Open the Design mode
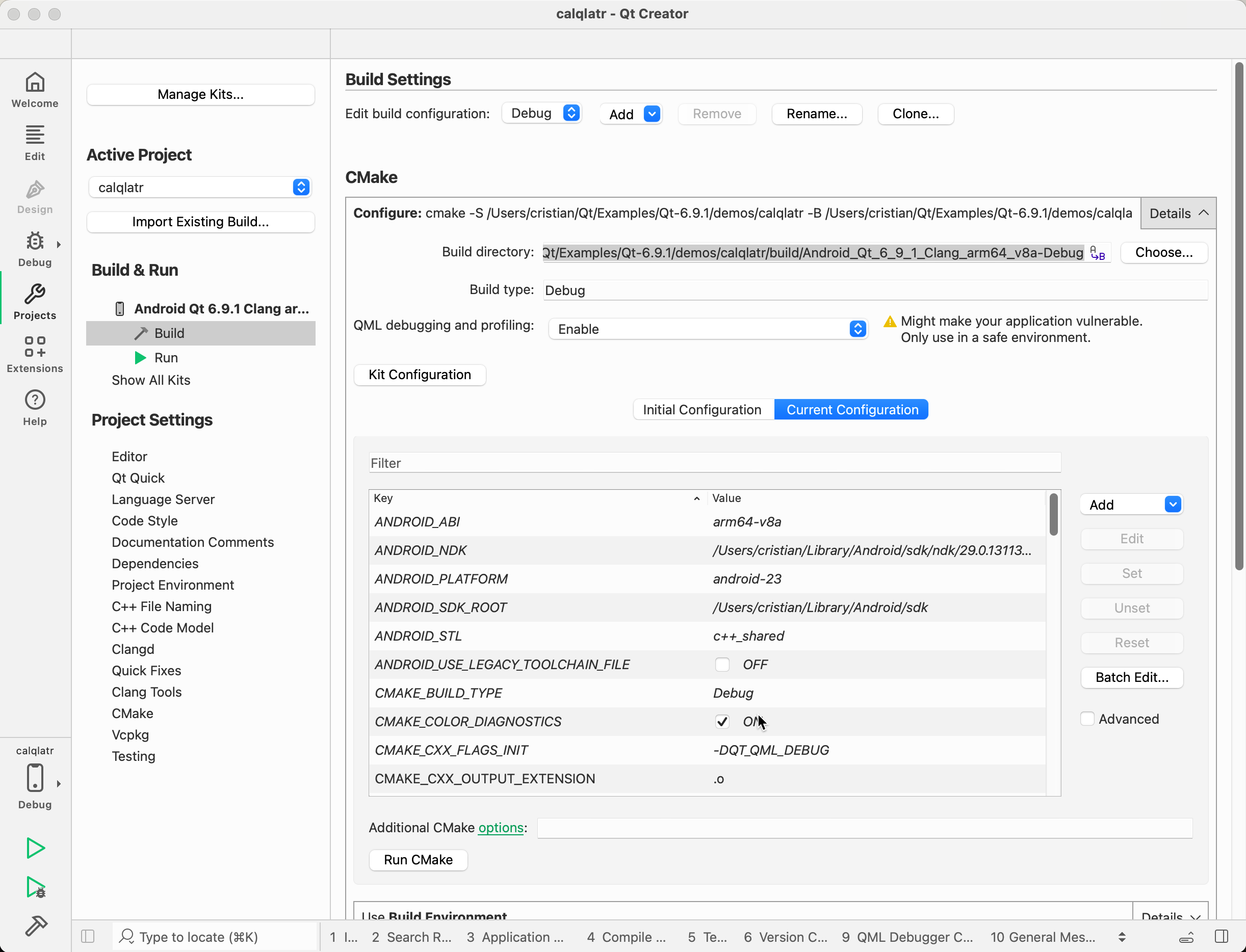This screenshot has width=1246, height=952. tap(35, 196)
